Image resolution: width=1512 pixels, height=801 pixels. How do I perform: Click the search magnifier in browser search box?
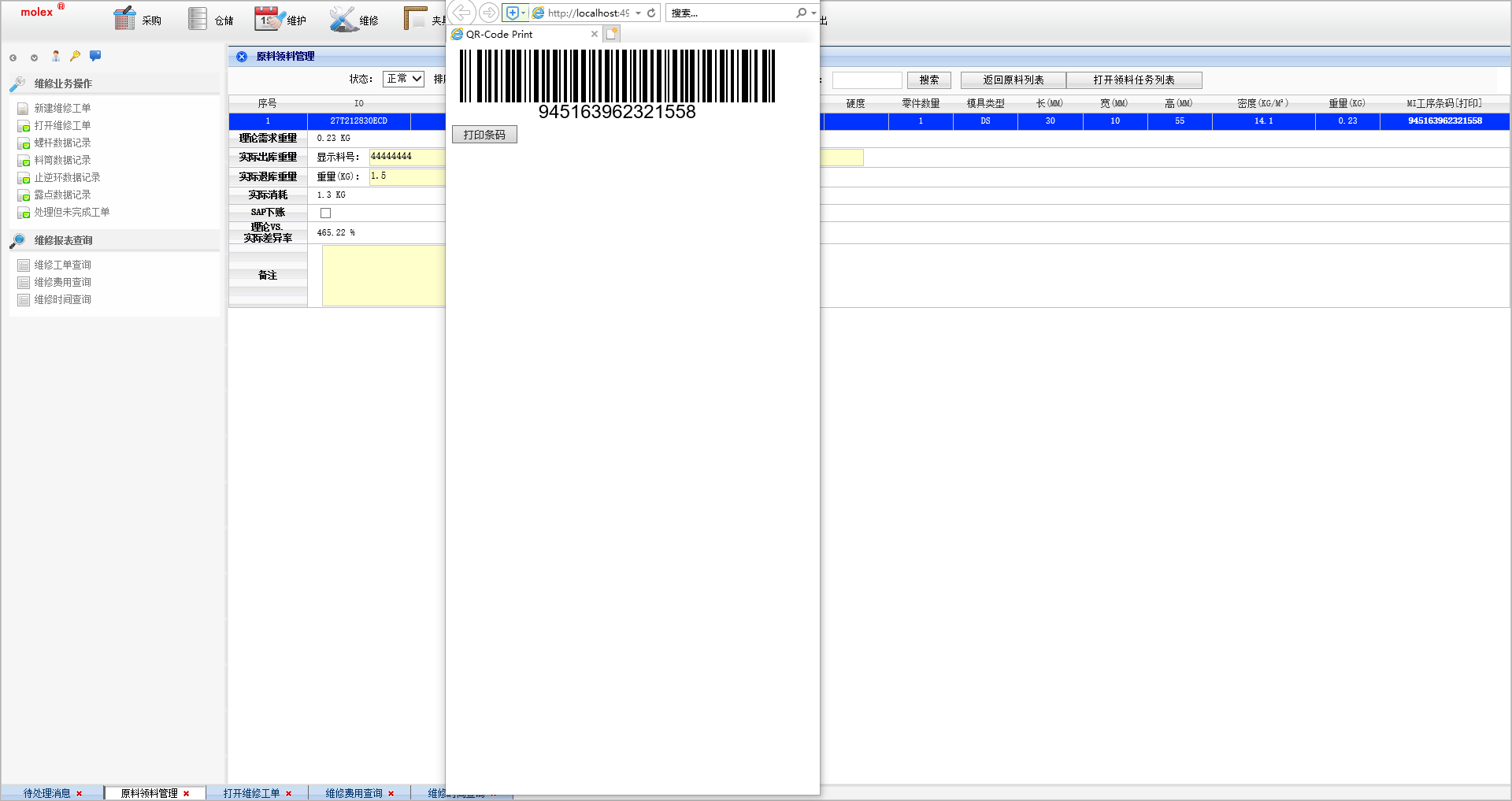[802, 13]
